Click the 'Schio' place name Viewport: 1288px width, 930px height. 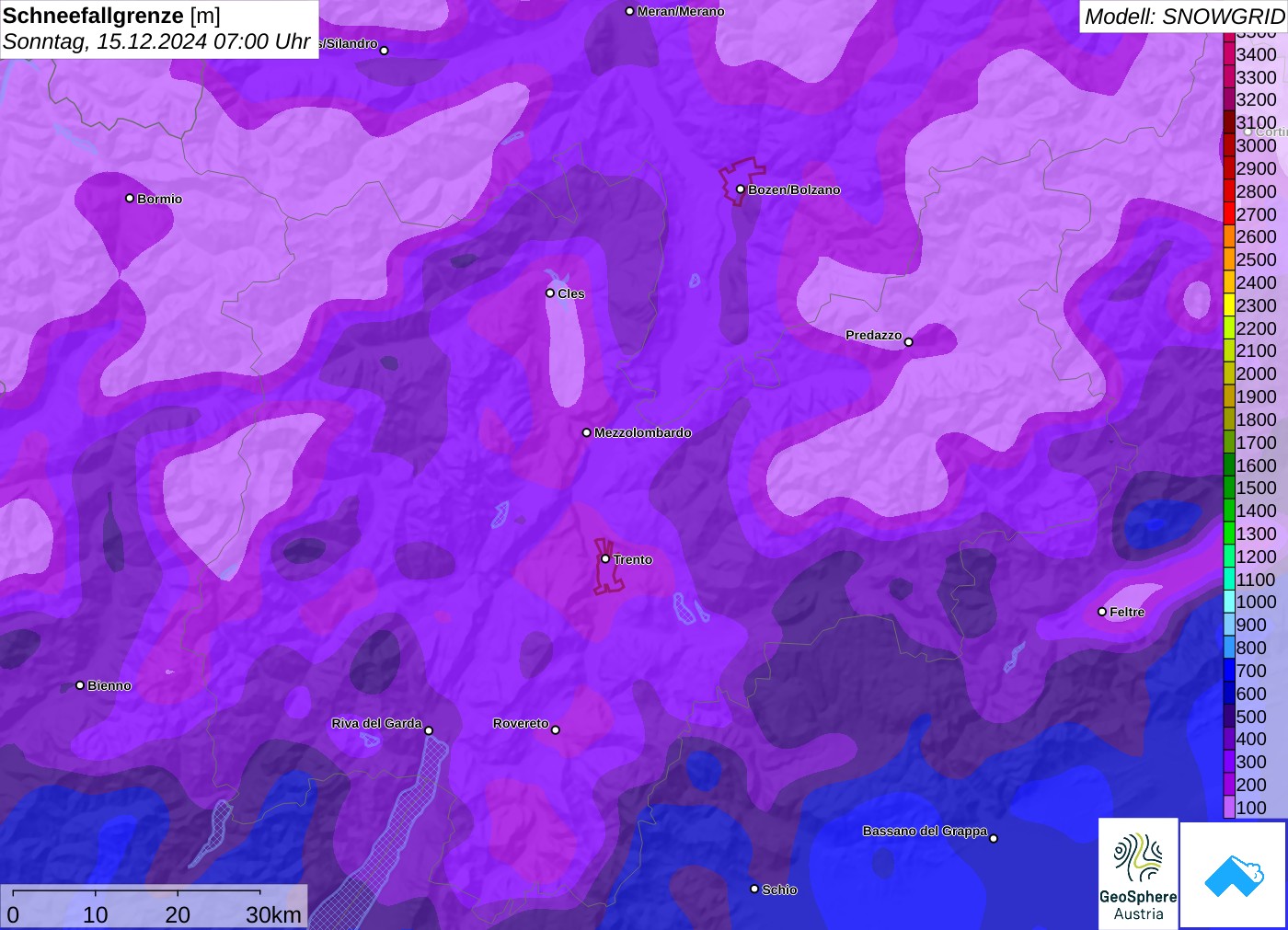780,890
